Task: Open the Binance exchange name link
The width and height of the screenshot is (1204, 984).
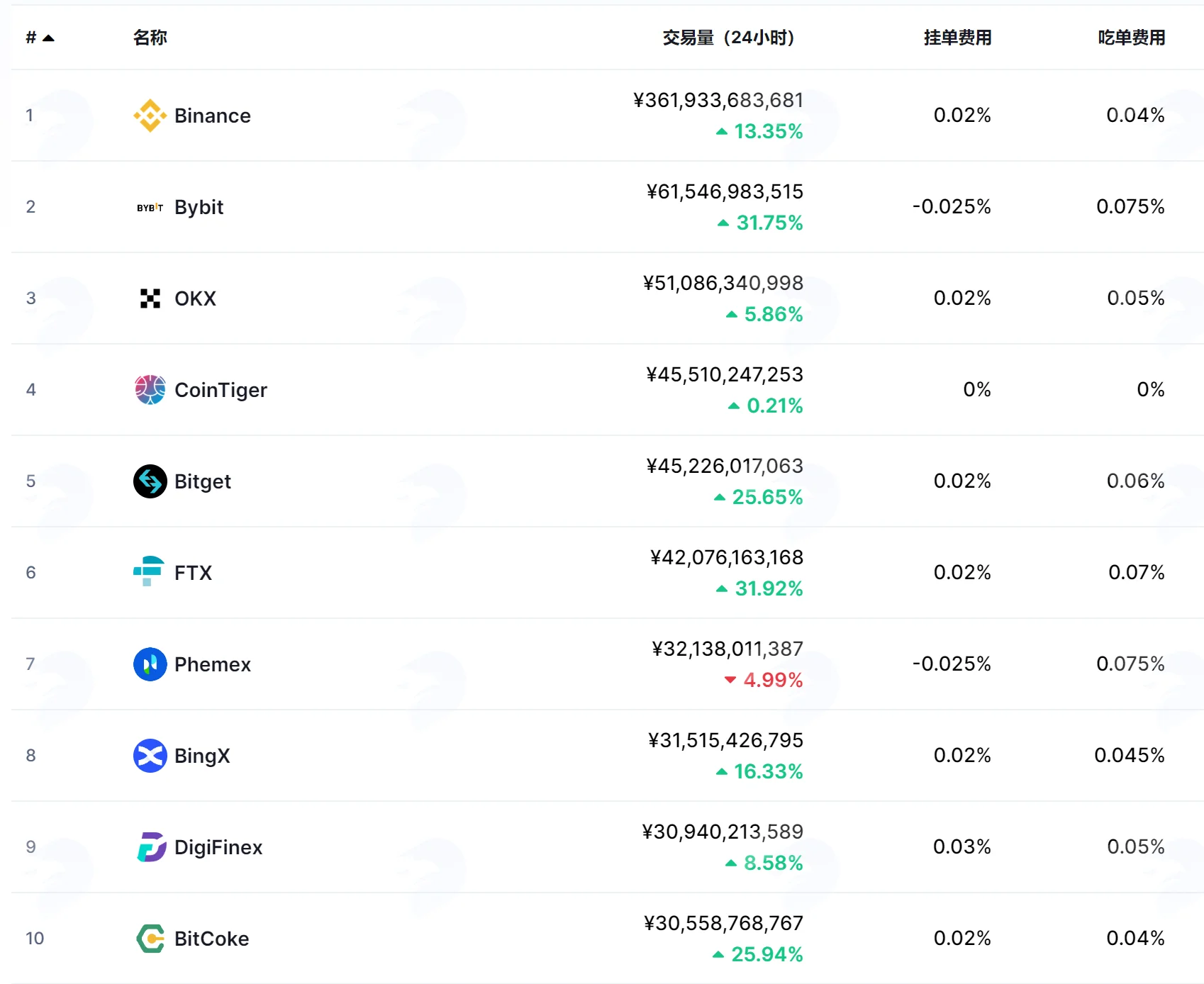Action: click(212, 116)
